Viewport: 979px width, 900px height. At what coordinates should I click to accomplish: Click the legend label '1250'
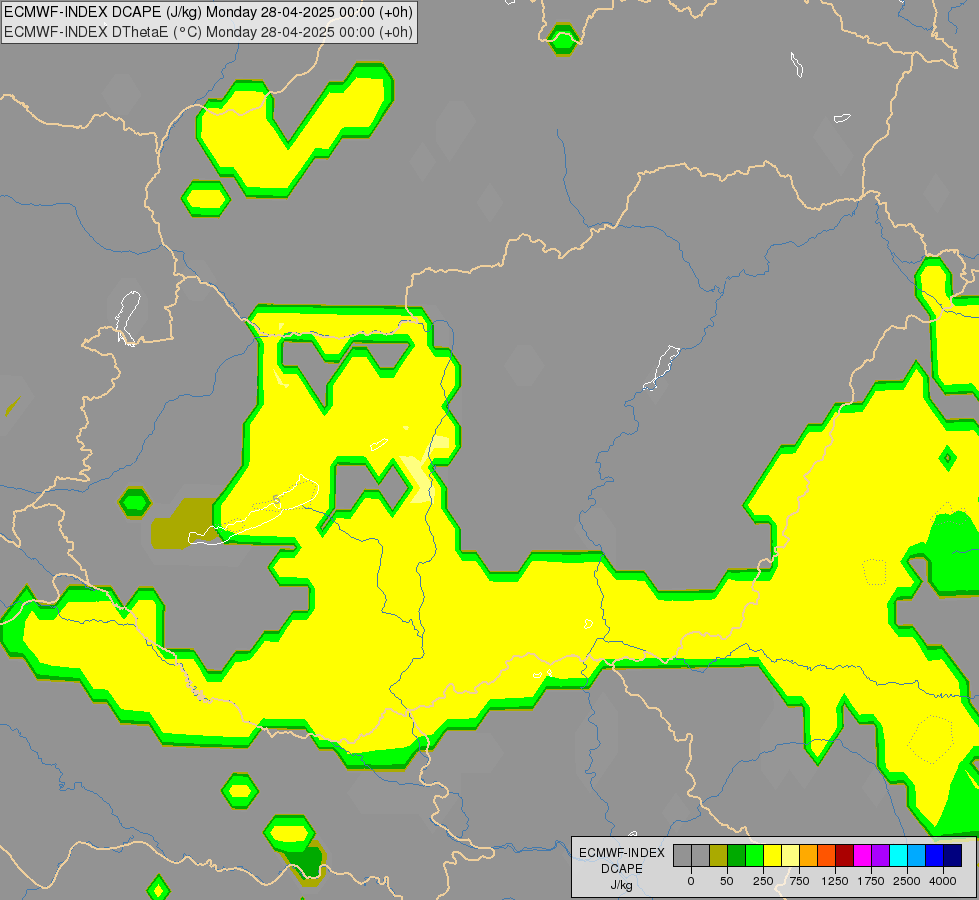(835, 881)
